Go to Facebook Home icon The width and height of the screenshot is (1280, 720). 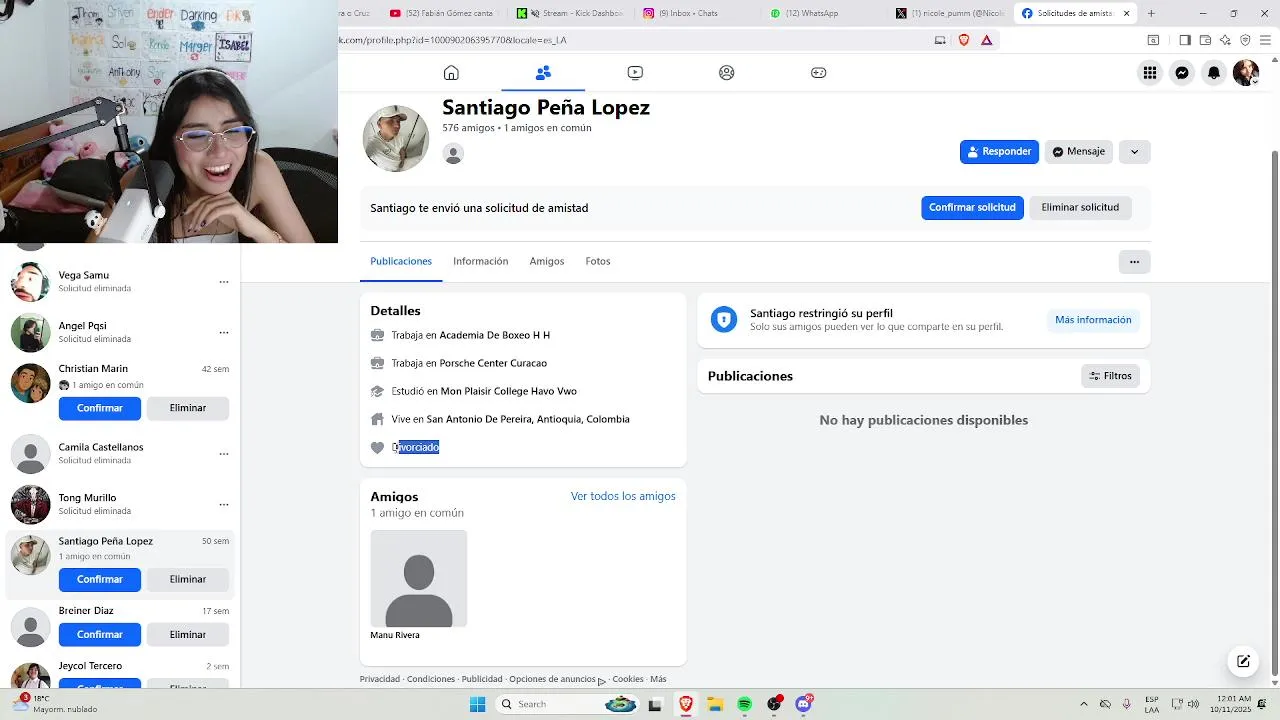point(451,72)
